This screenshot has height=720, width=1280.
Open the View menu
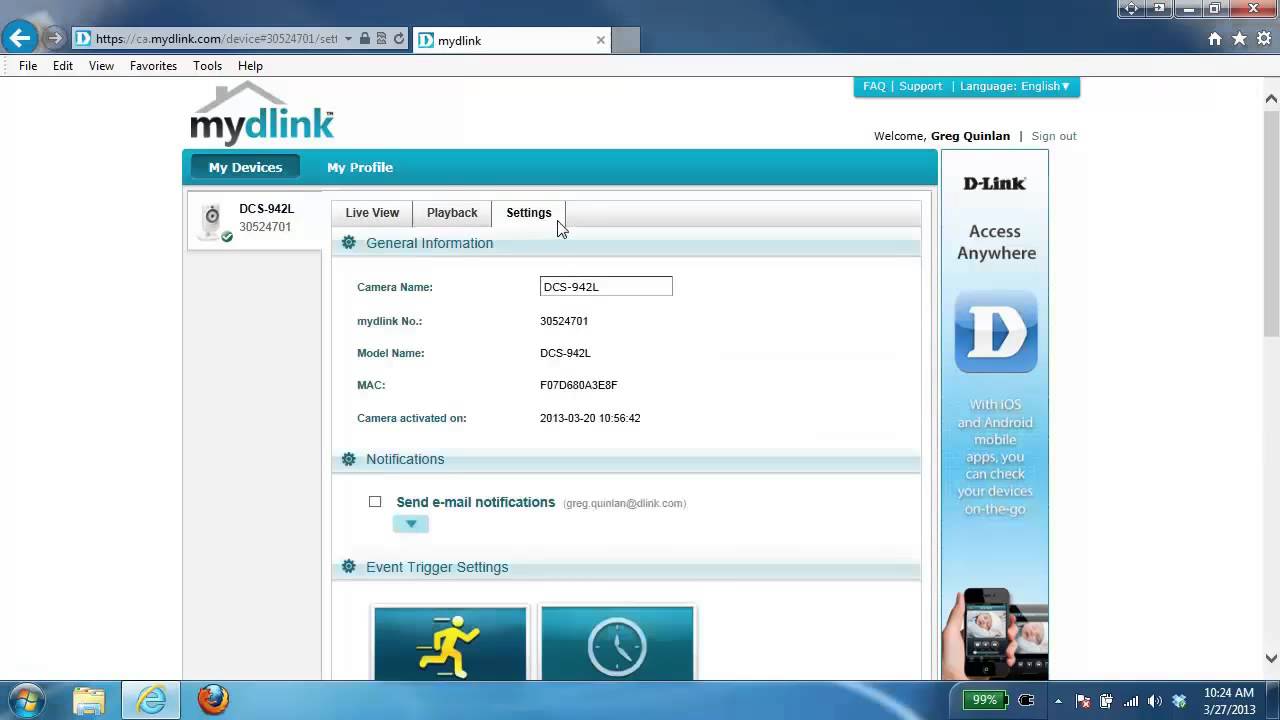tap(101, 66)
